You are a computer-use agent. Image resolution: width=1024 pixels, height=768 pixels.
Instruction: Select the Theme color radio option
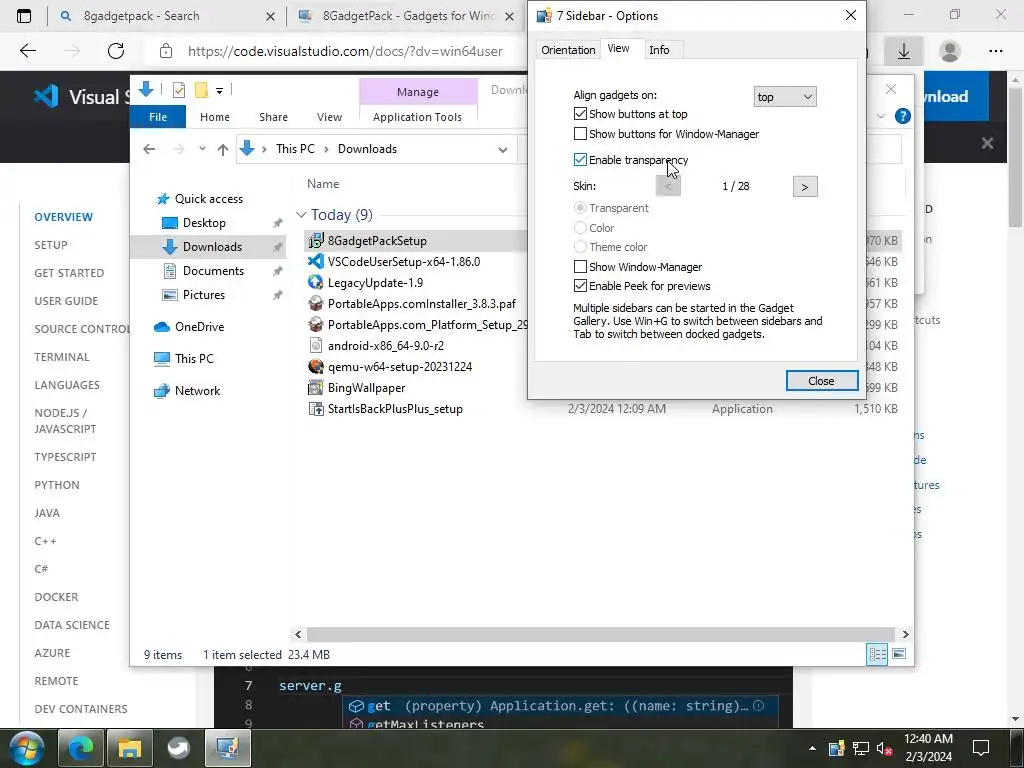tap(580, 247)
